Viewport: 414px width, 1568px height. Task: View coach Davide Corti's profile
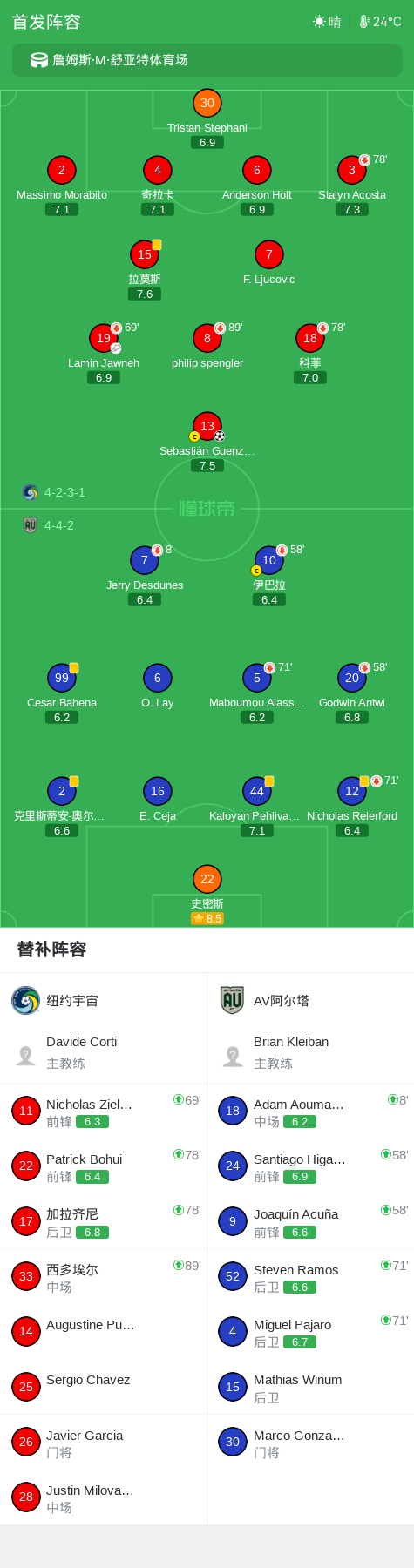(x=104, y=1052)
